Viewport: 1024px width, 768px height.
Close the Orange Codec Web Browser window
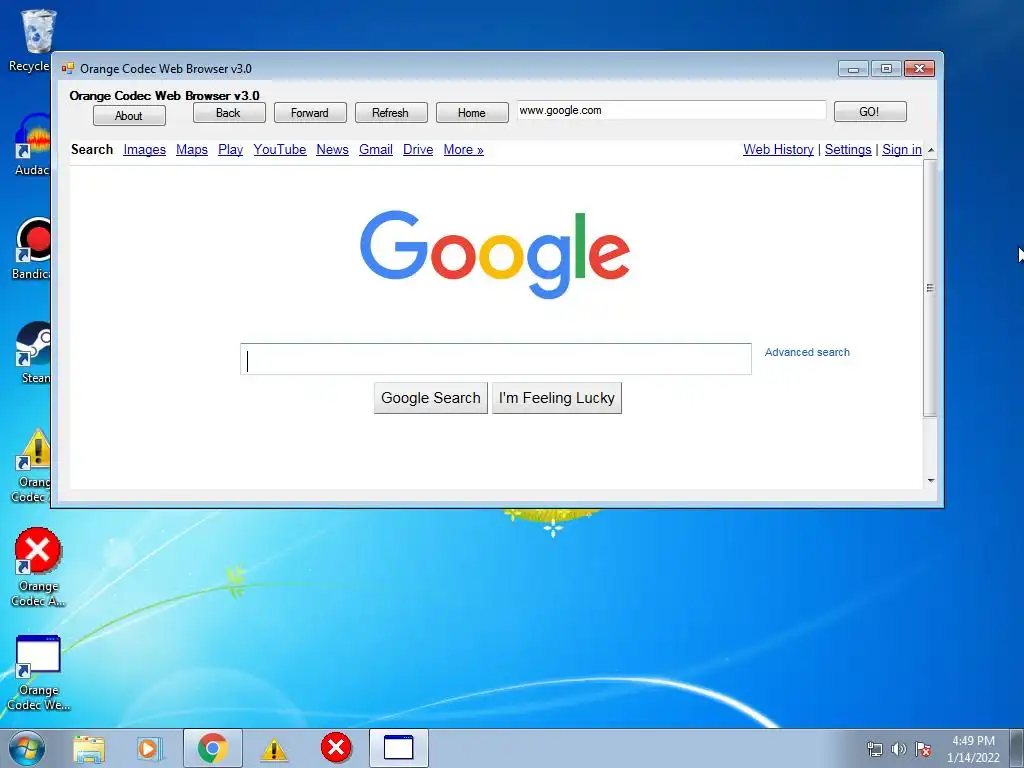[x=920, y=69]
